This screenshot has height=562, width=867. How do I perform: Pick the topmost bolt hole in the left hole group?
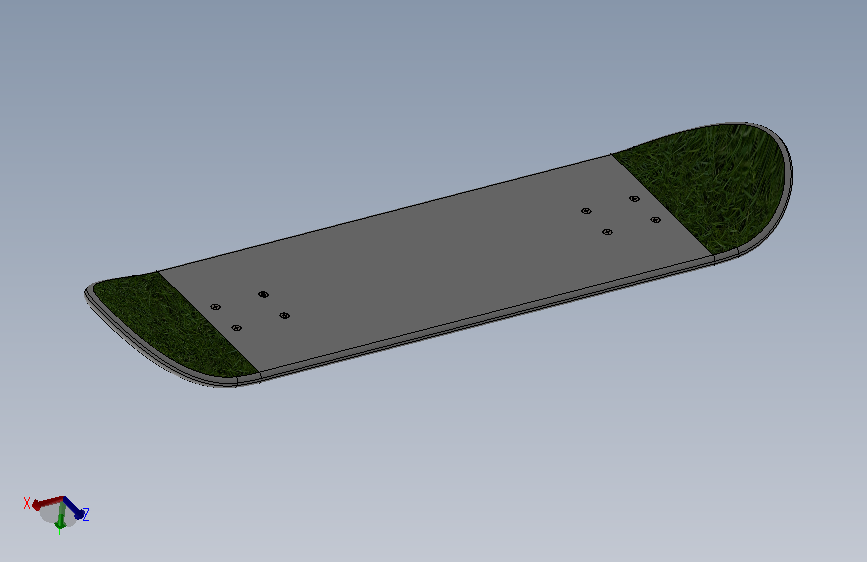(x=263, y=294)
